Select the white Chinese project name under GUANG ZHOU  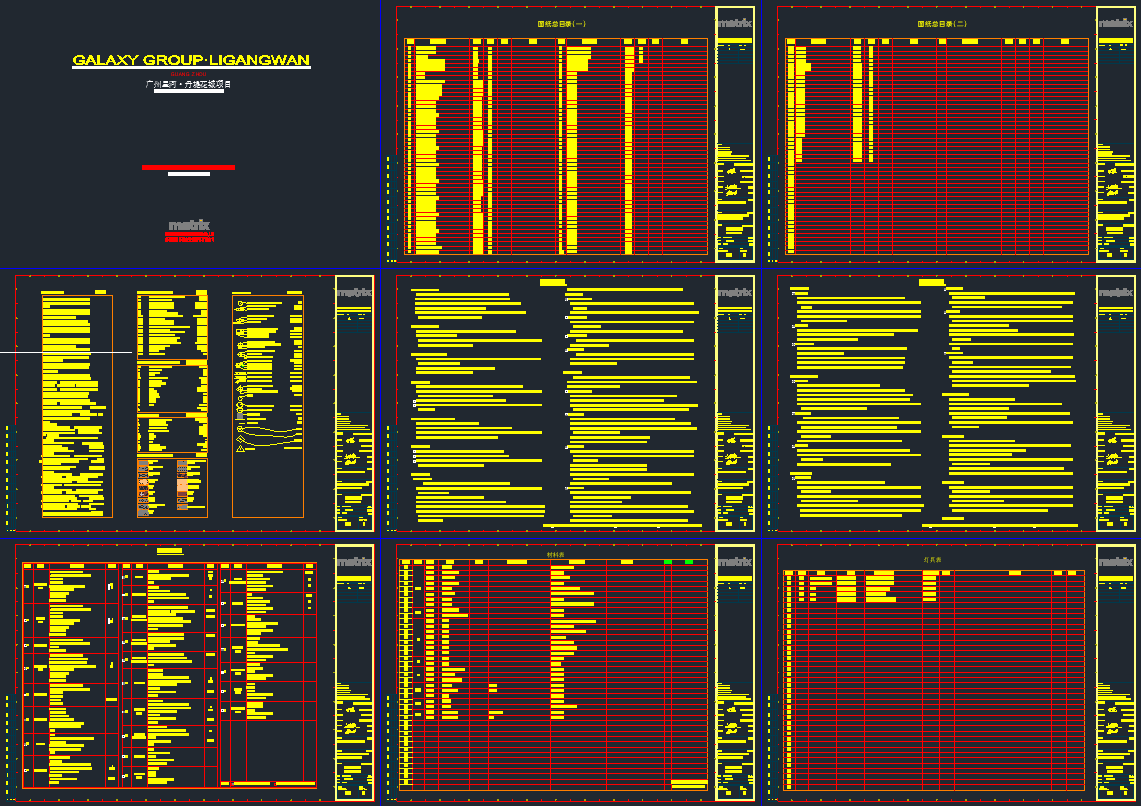pyautogui.click(x=188, y=84)
